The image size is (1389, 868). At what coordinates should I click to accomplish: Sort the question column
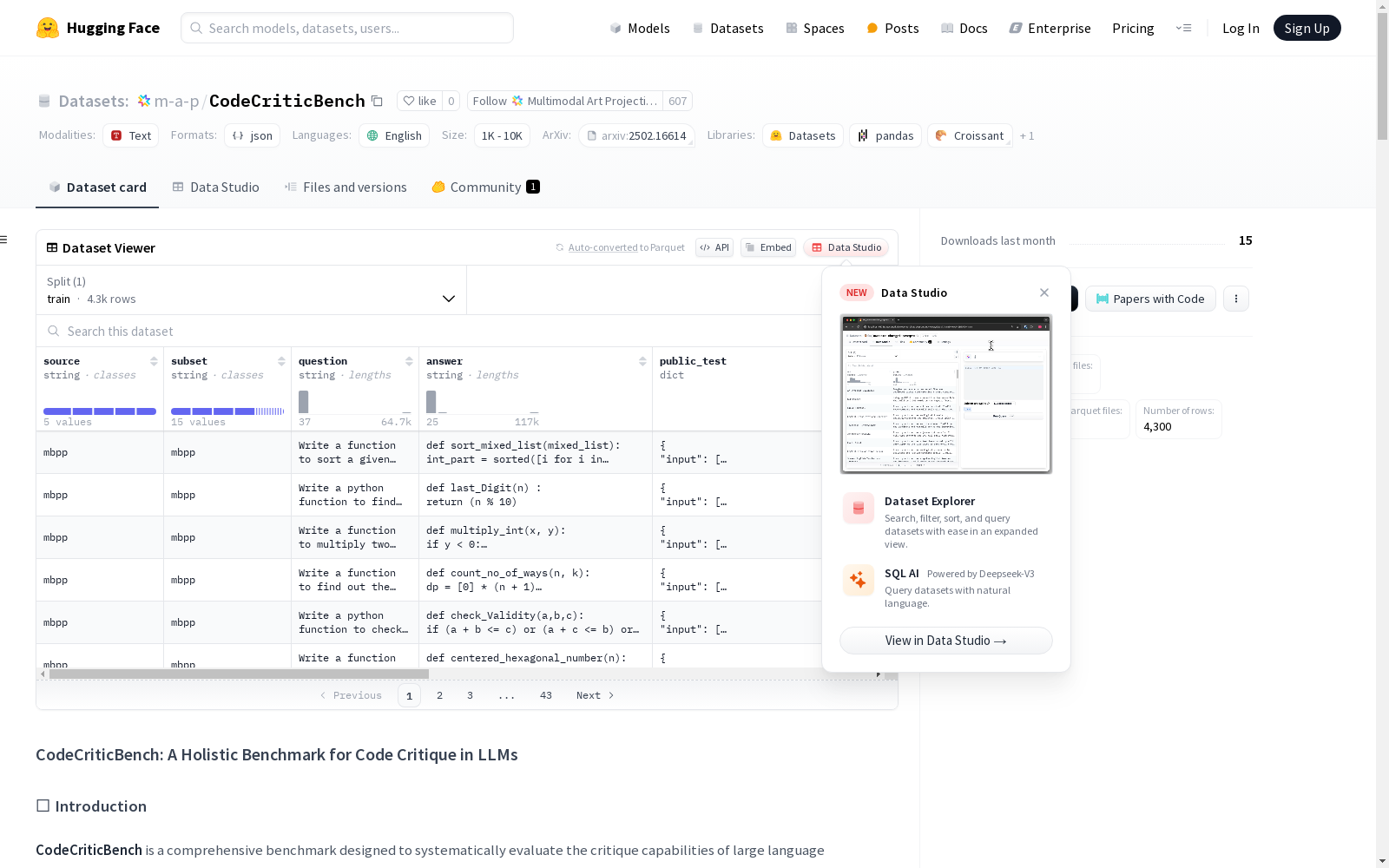(x=409, y=361)
